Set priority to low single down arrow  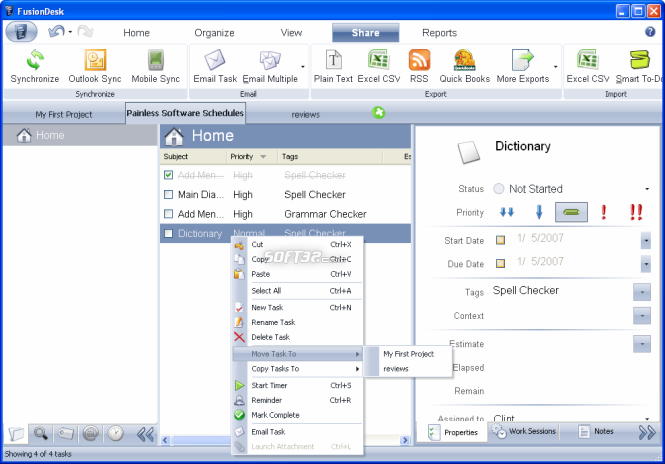pos(539,212)
